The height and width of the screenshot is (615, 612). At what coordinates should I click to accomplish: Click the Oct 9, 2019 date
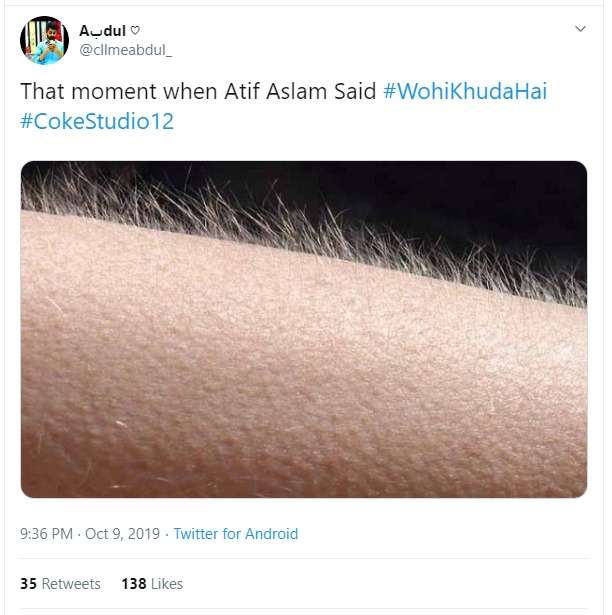(x=122, y=534)
